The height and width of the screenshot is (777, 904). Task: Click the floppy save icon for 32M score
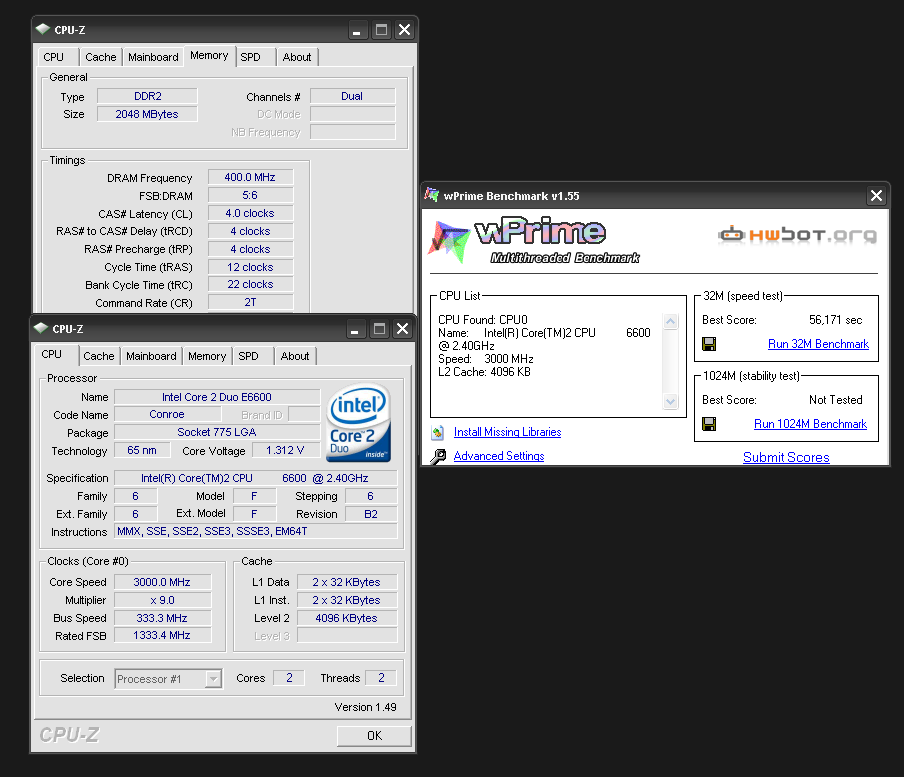click(x=709, y=344)
